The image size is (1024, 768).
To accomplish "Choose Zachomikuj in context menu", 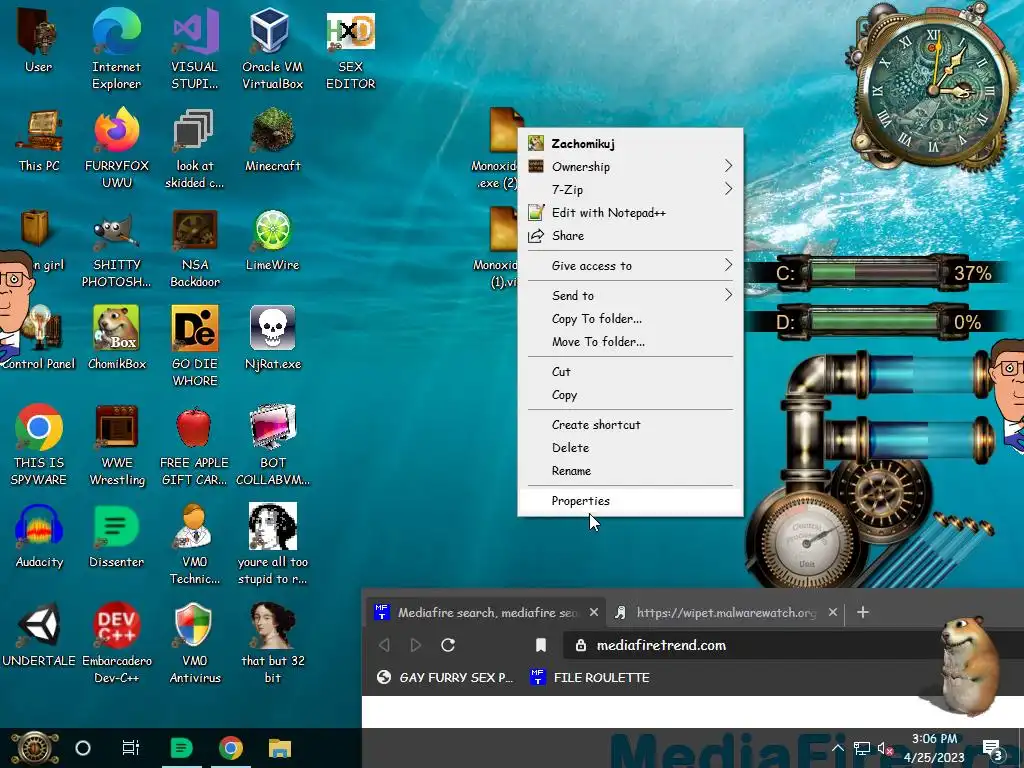I will (x=630, y=144).
